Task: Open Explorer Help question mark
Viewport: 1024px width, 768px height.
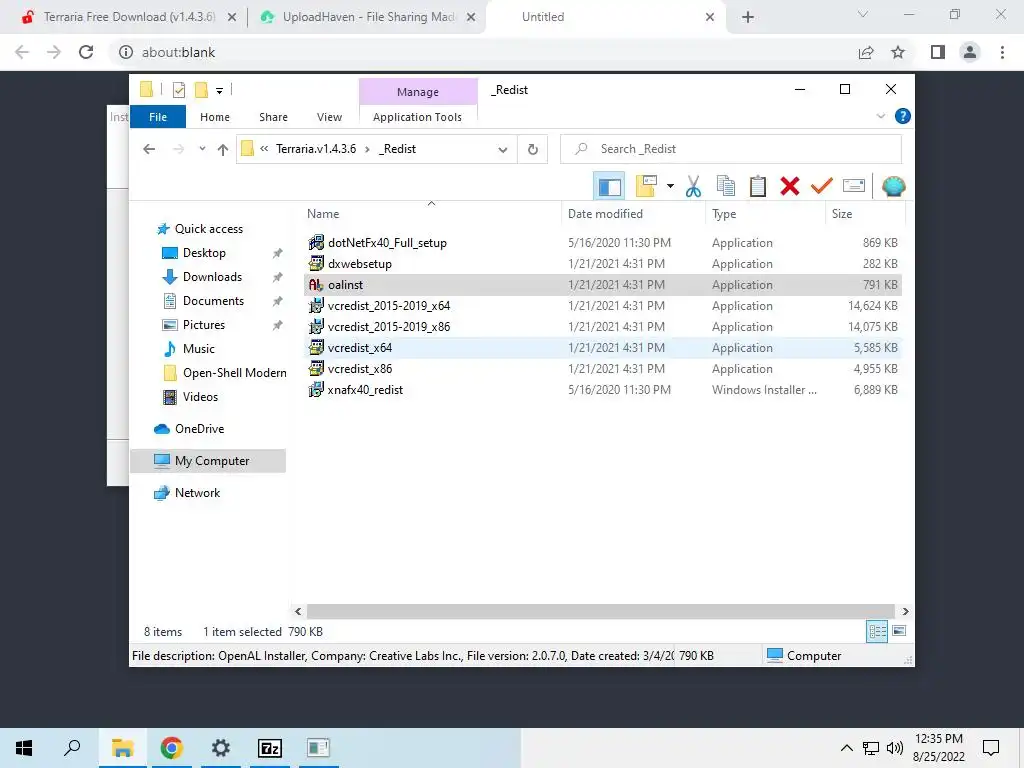Action: pos(903,116)
